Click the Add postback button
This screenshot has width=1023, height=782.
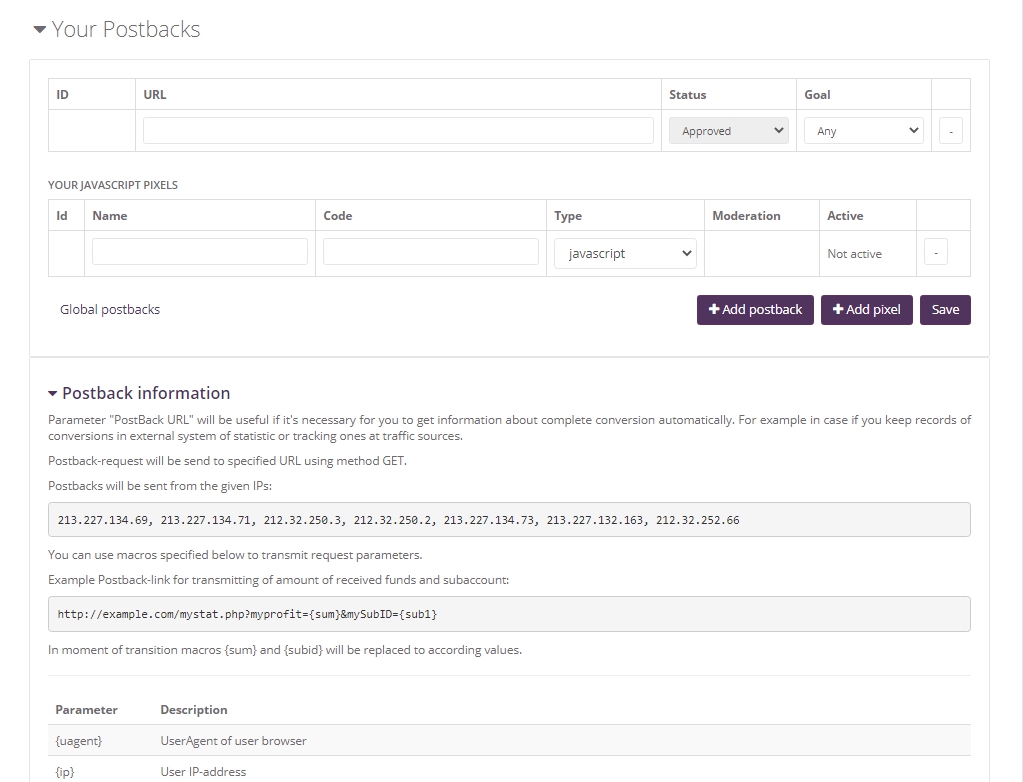pos(755,310)
